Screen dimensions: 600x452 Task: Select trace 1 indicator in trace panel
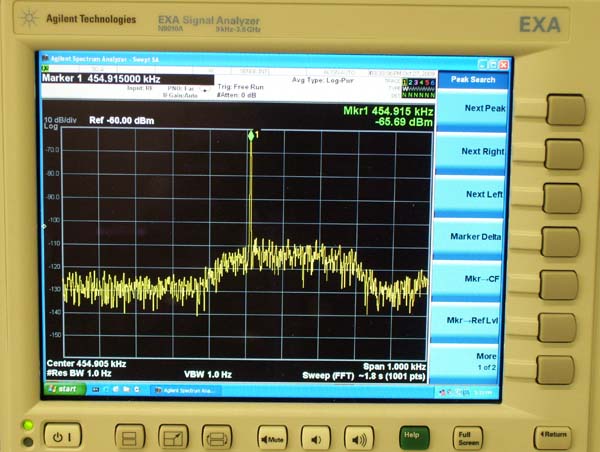pos(404,82)
